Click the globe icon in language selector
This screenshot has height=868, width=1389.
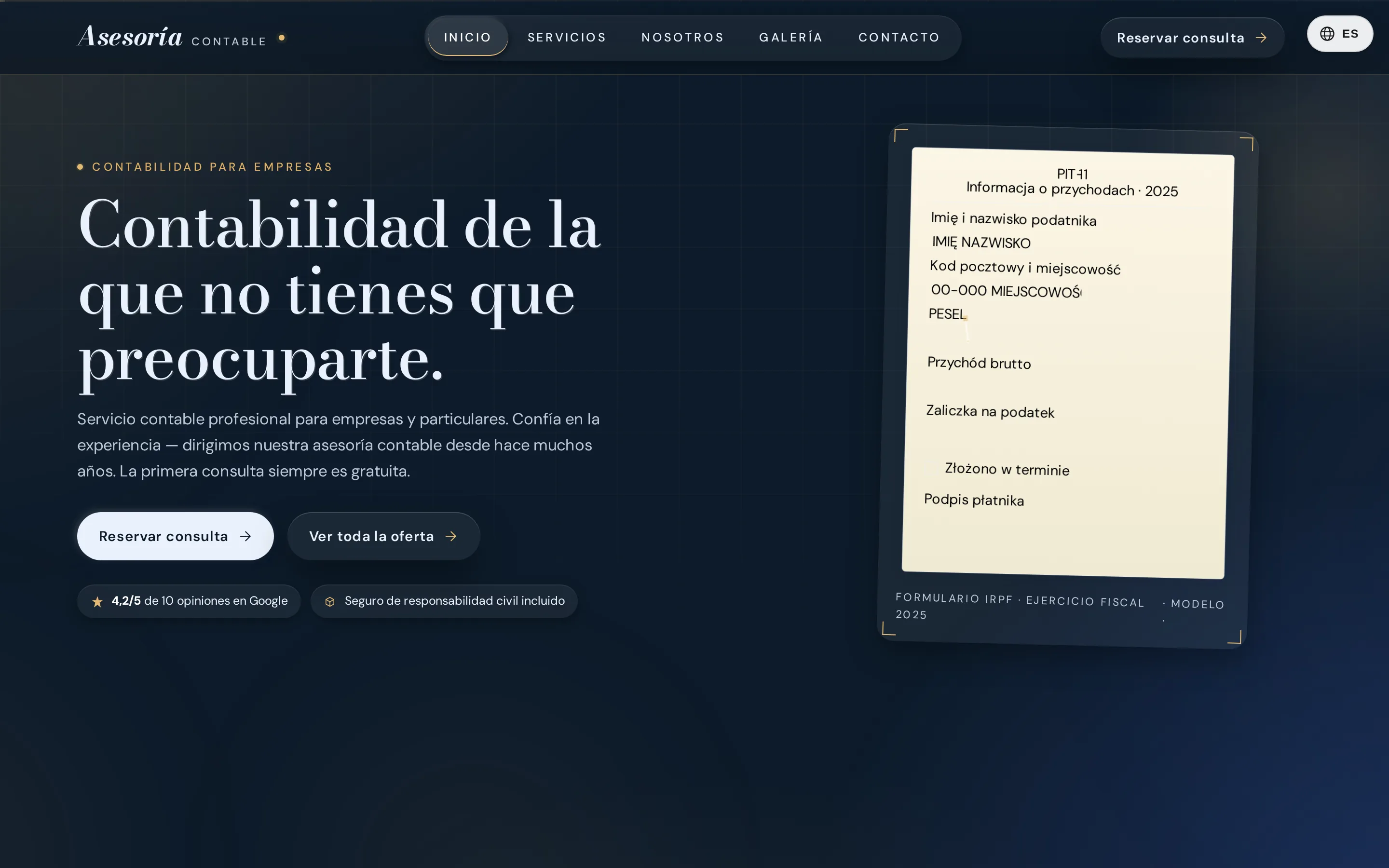tap(1326, 34)
